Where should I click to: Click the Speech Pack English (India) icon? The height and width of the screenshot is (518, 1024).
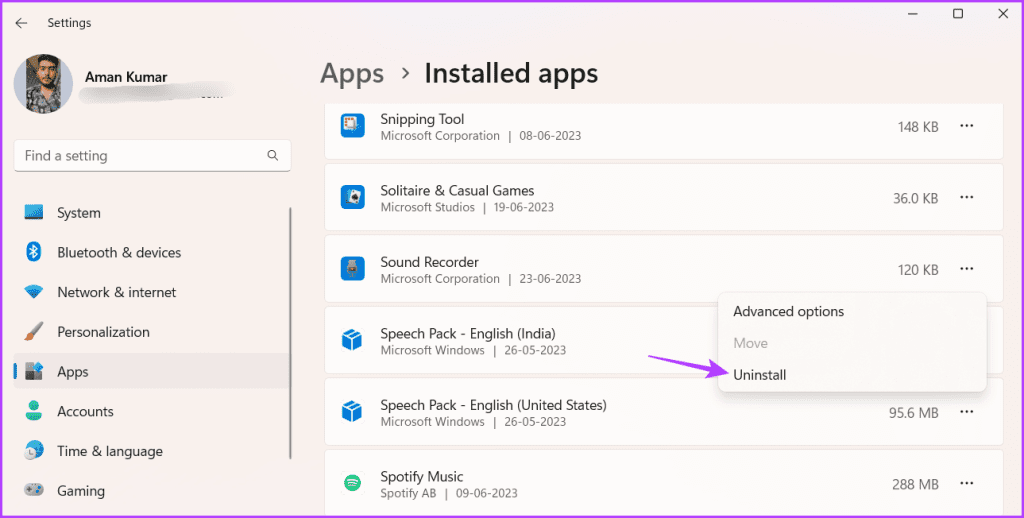pyautogui.click(x=352, y=340)
